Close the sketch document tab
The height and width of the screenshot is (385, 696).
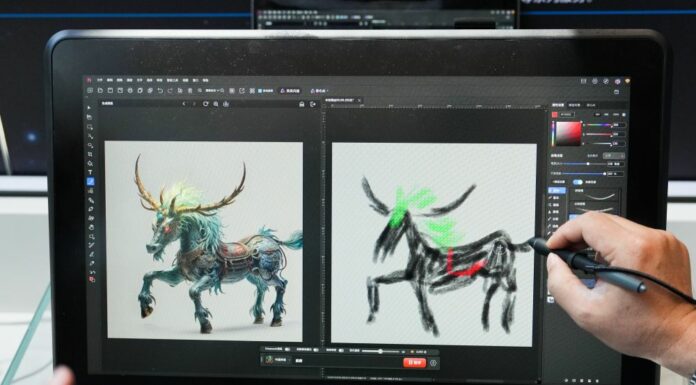(359, 100)
